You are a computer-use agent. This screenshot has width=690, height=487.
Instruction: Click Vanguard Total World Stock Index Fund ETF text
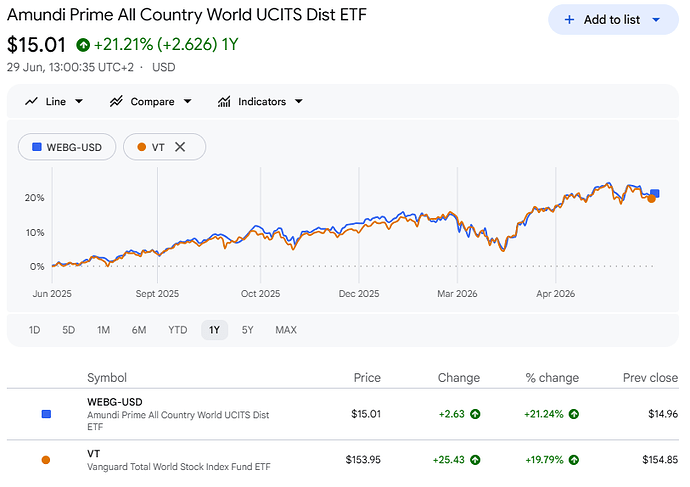click(179, 467)
